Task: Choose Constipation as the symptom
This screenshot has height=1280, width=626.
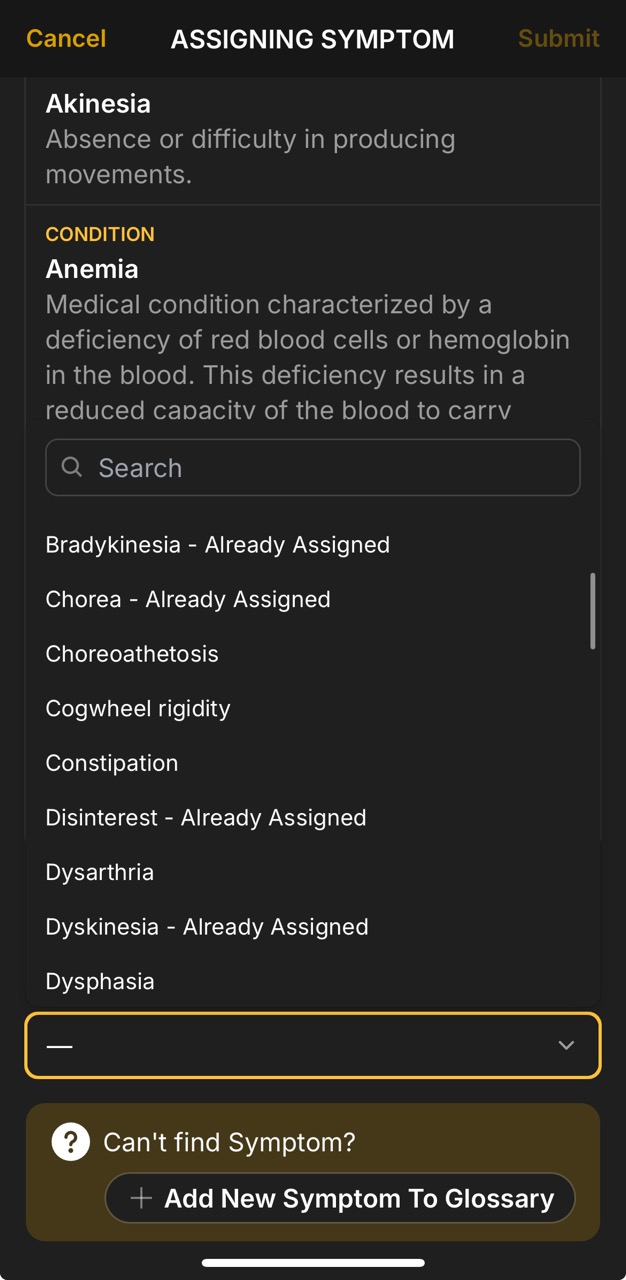Action: 111,762
